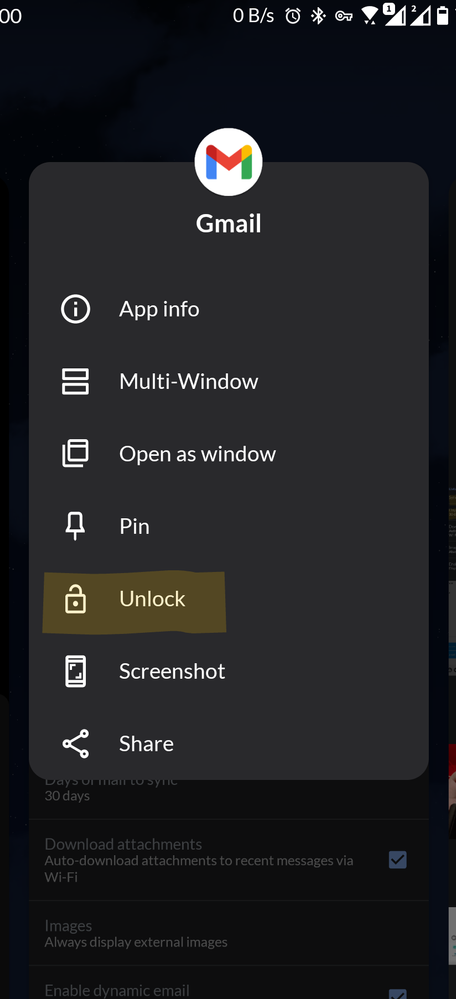Click the Multi-Window split icon
This screenshot has width=456, height=999.
(75, 382)
